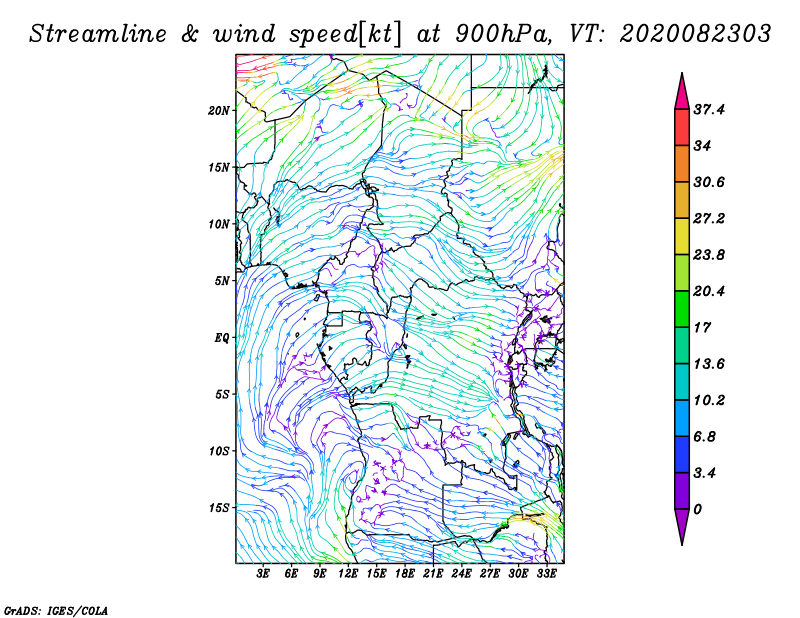
Task: Click the 0 colorbar value label
Action: click(x=697, y=509)
